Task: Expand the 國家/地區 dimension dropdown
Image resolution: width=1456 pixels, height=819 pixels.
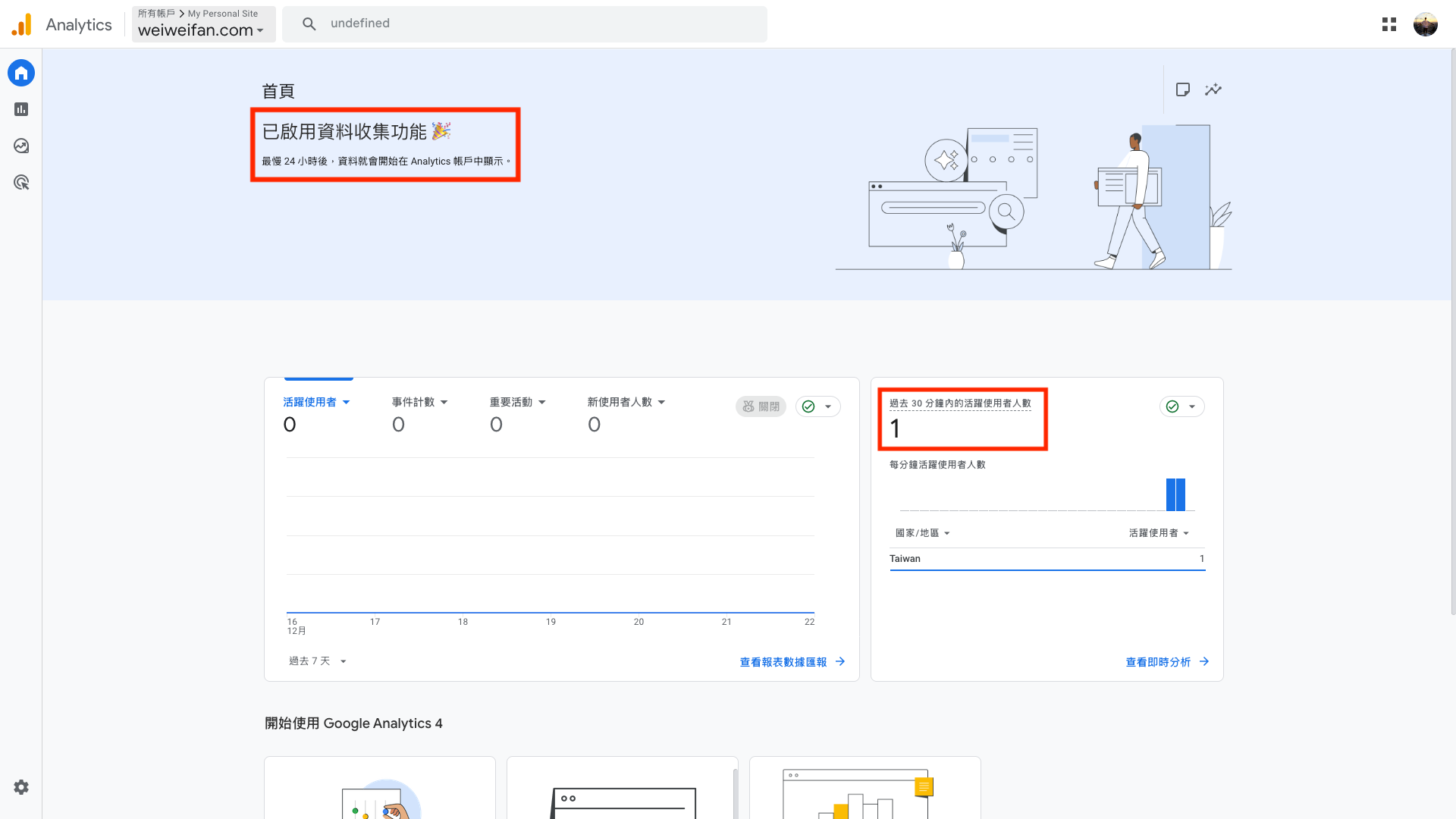Action: tap(922, 533)
